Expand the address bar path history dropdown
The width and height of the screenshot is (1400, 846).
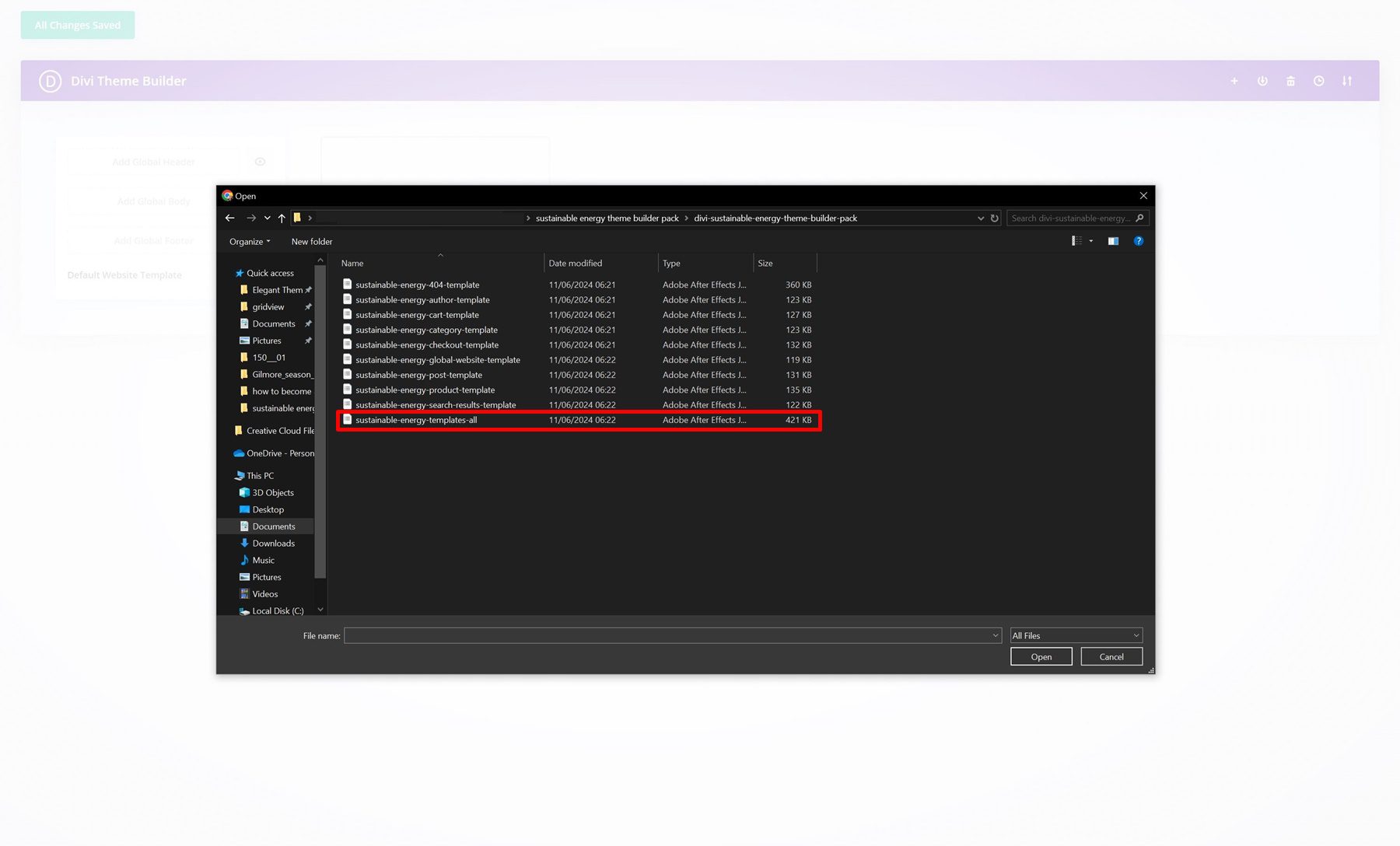980,218
